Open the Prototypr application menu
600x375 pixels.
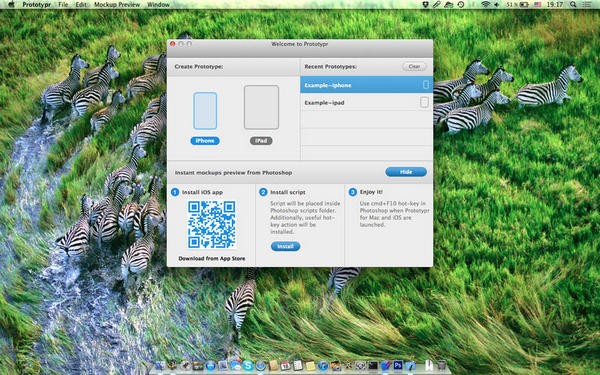37,5
